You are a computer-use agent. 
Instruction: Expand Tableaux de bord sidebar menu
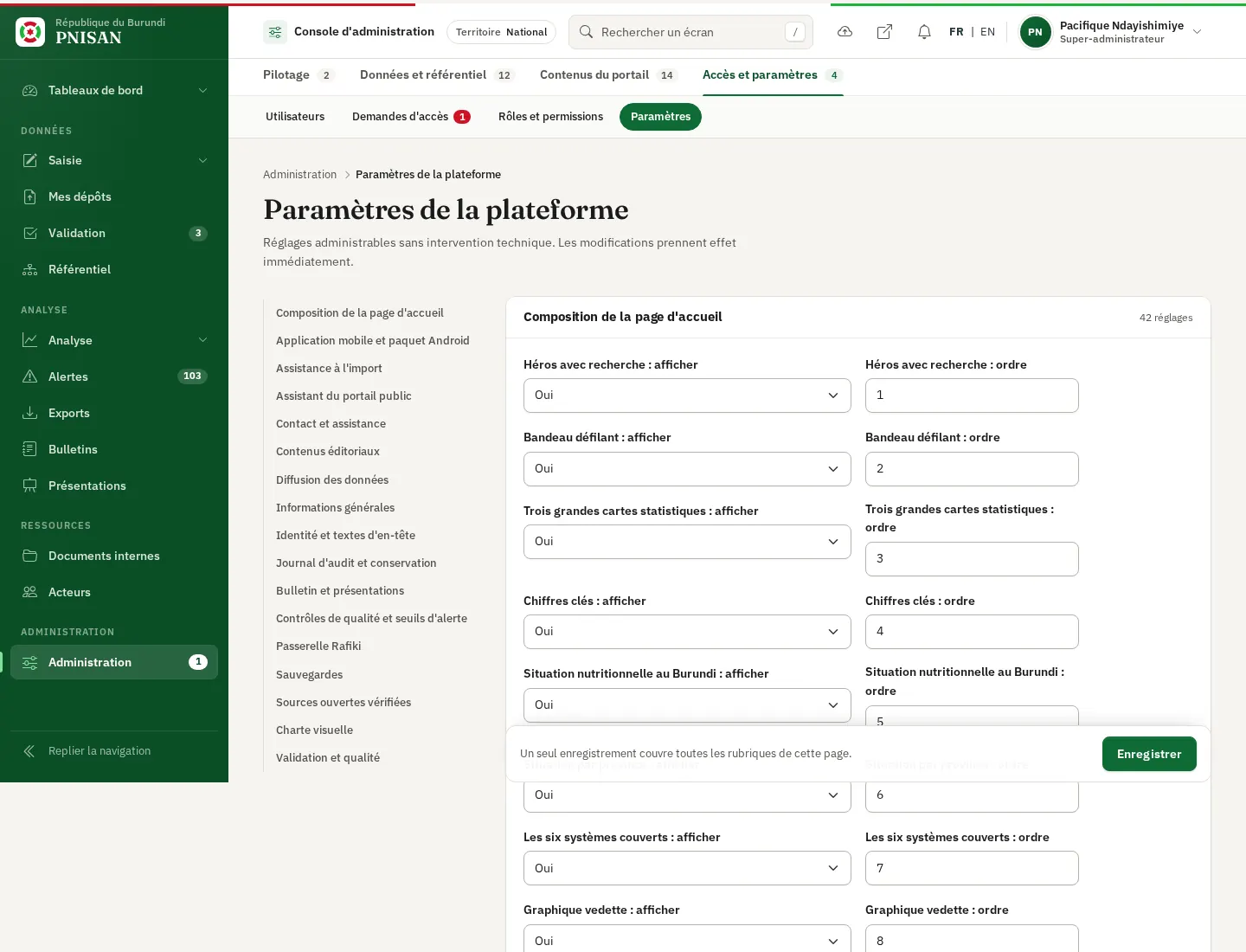pyautogui.click(x=114, y=90)
